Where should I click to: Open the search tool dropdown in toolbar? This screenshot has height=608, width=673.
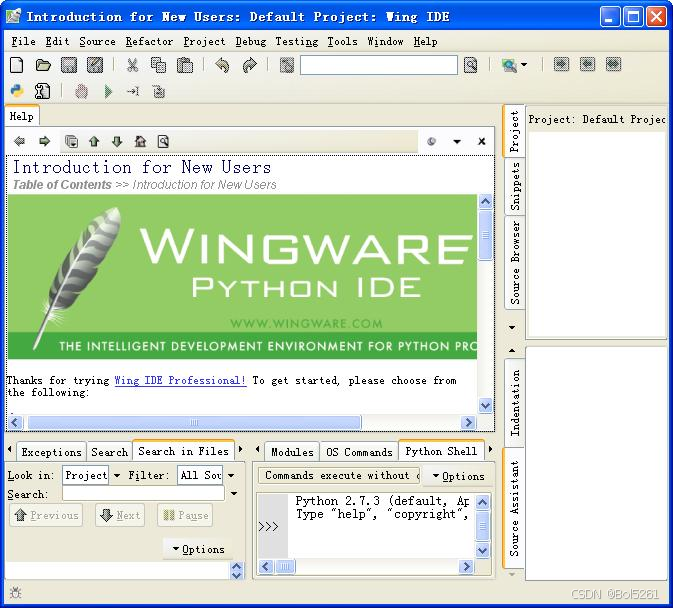pos(524,65)
